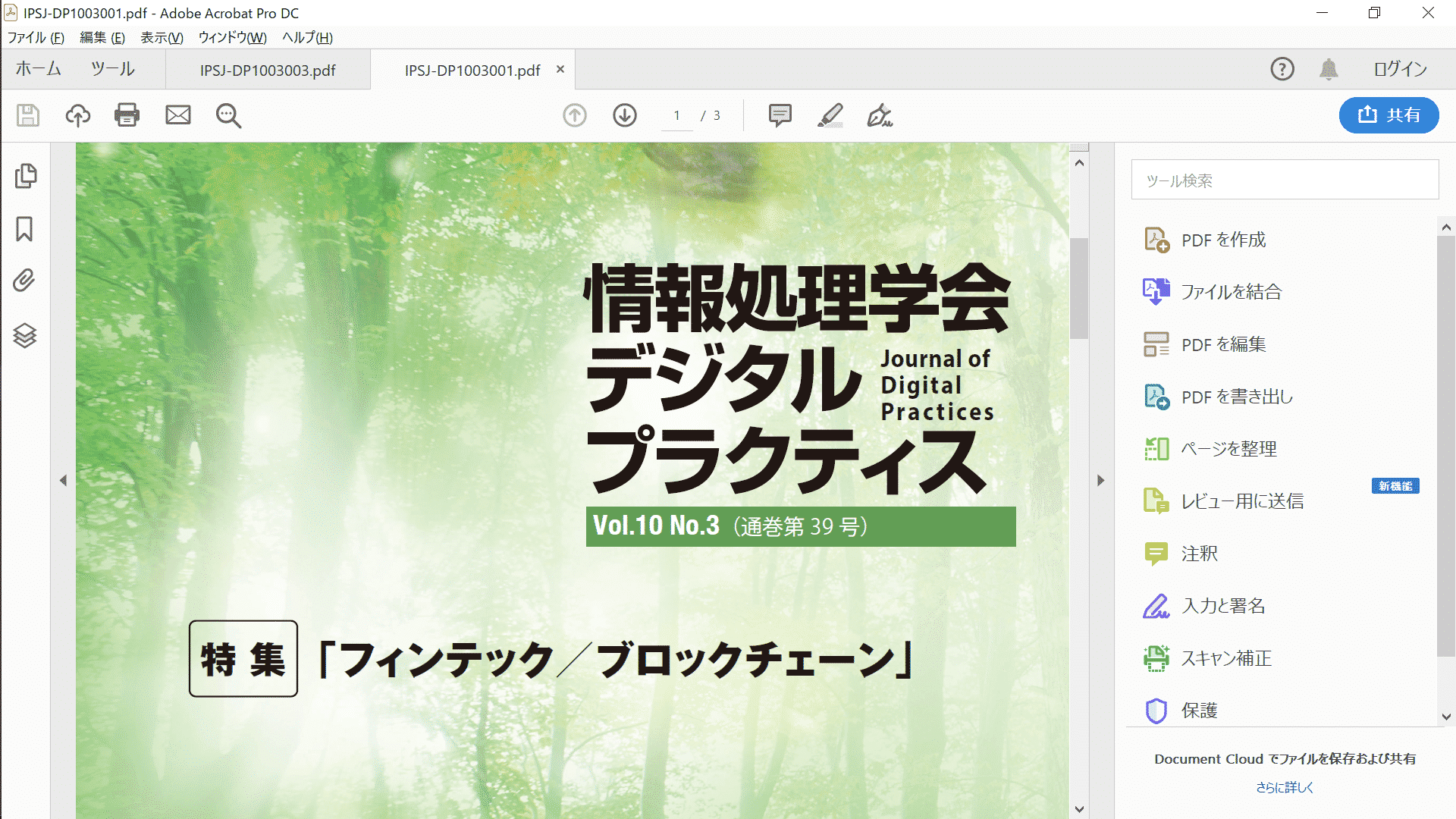Click the レビュー用に送信 tool icon
This screenshot has width=1456, height=819.
pyautogui.click(x=1156, y=501)
